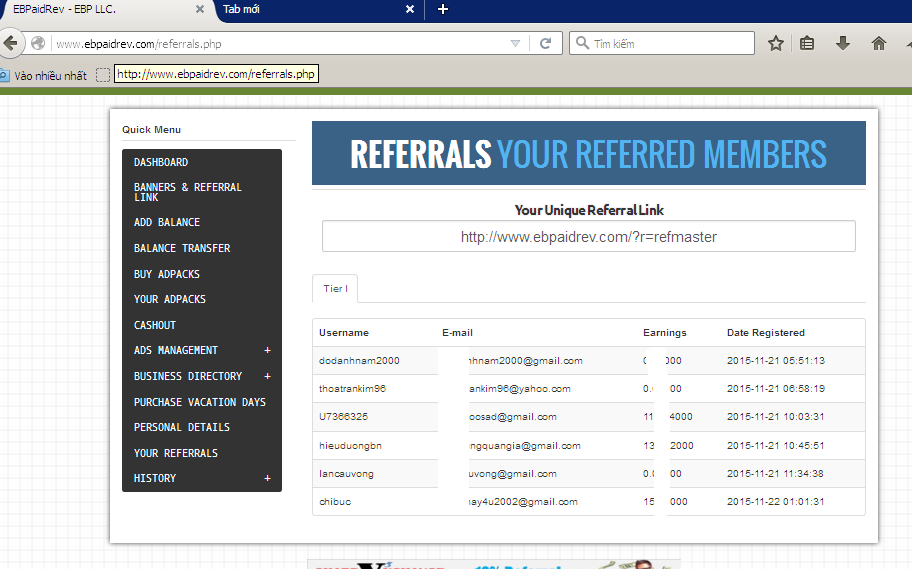This screenshot has width=912, height=569.
Task: Open Dashboard in Quick Menu
Action: coord(161,162)
